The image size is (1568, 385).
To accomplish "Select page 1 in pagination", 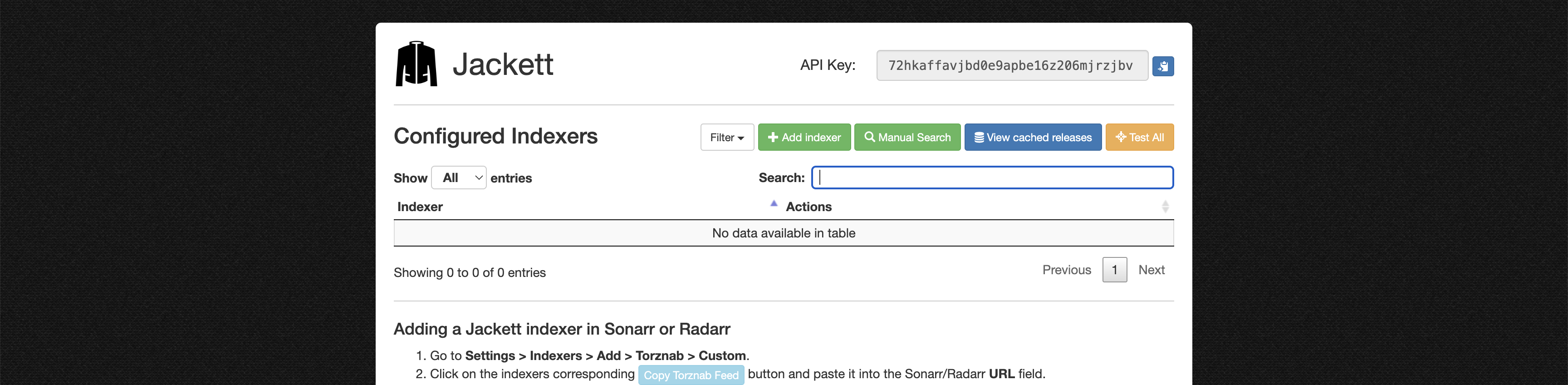I will [x=1114, y=270].
